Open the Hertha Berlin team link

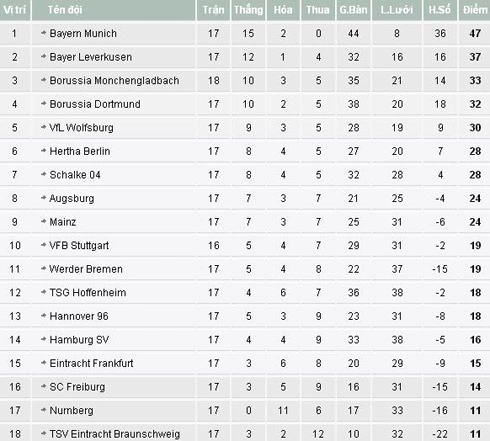click(80, 151)
